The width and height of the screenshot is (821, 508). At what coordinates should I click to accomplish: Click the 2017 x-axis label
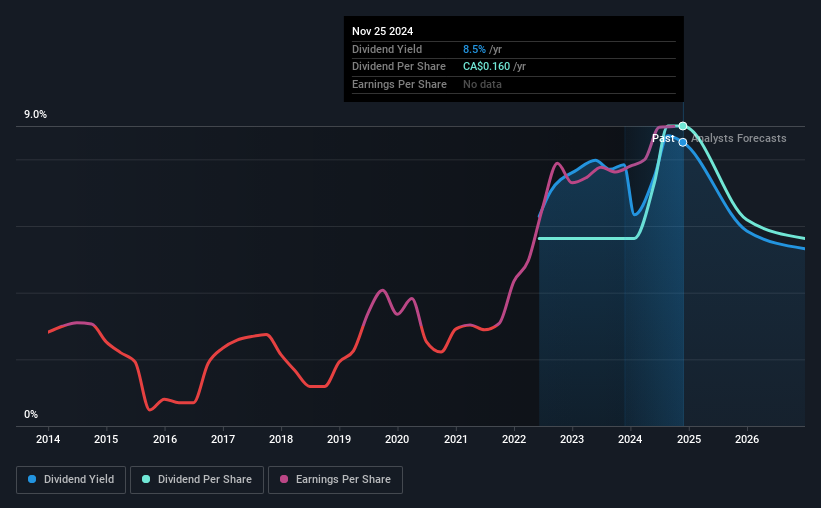tap(223, 439)
